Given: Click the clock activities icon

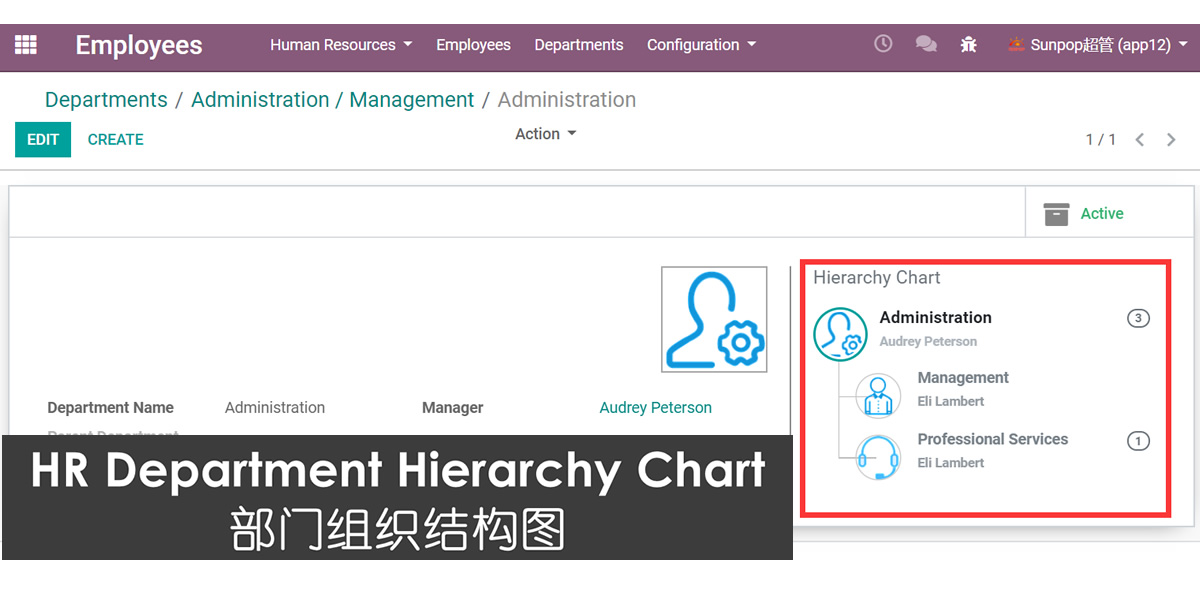Looking at the screenshot, I should [x=883, y=44].
